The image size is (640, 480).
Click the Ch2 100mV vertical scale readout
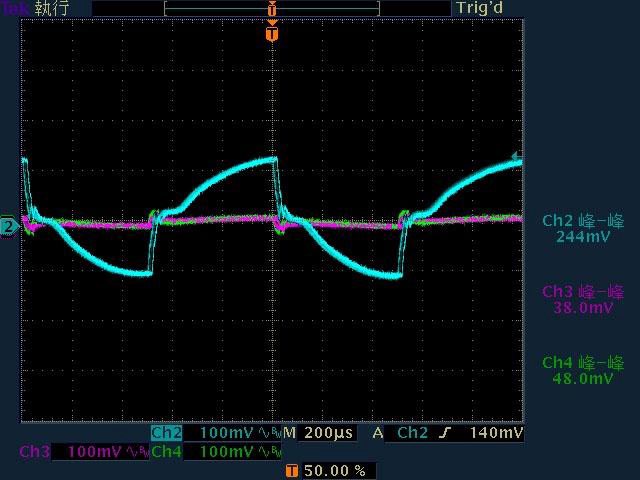click(x=227, y=433)
